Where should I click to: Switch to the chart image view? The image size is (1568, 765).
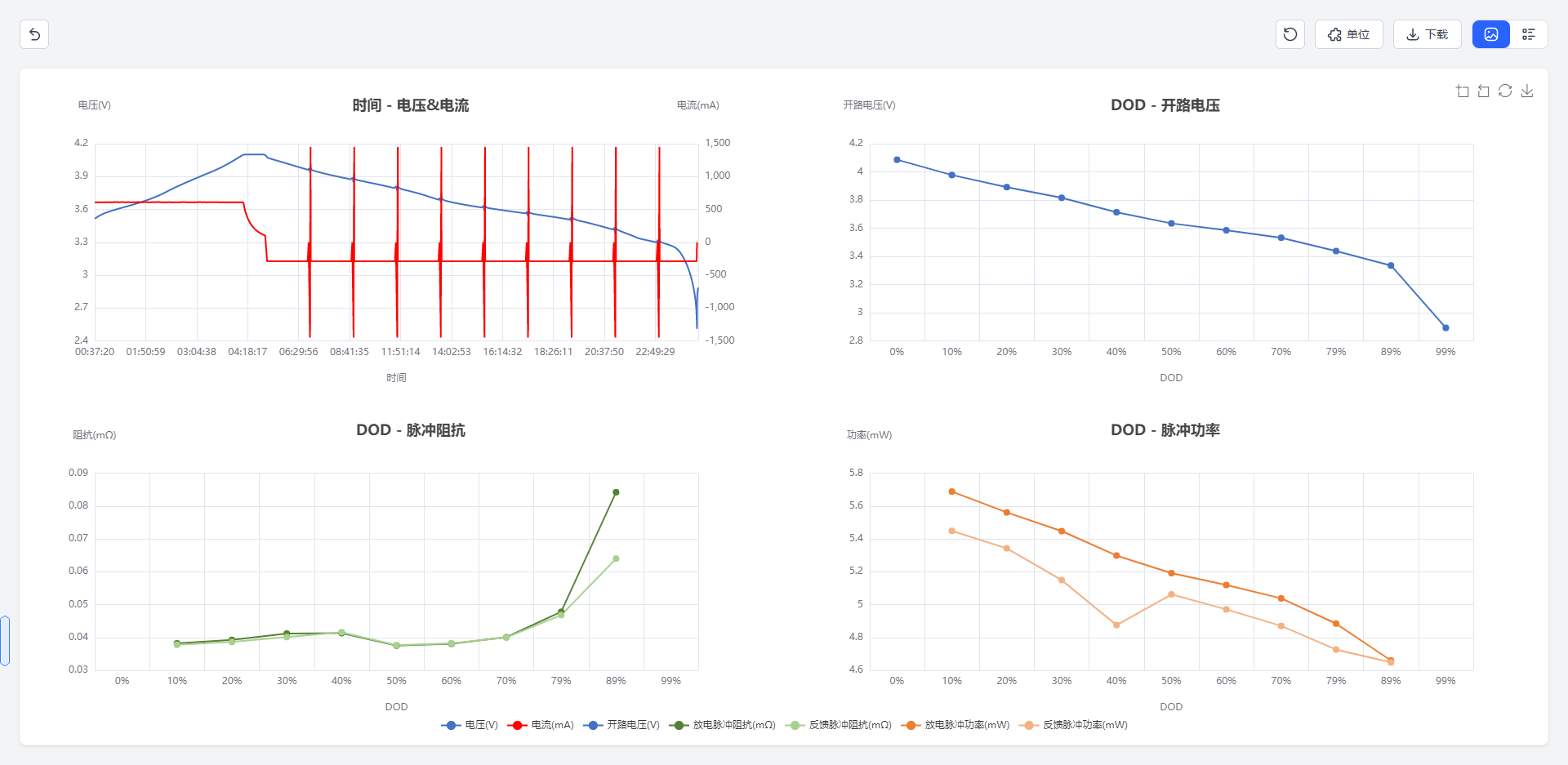[x=1491, y=34]
